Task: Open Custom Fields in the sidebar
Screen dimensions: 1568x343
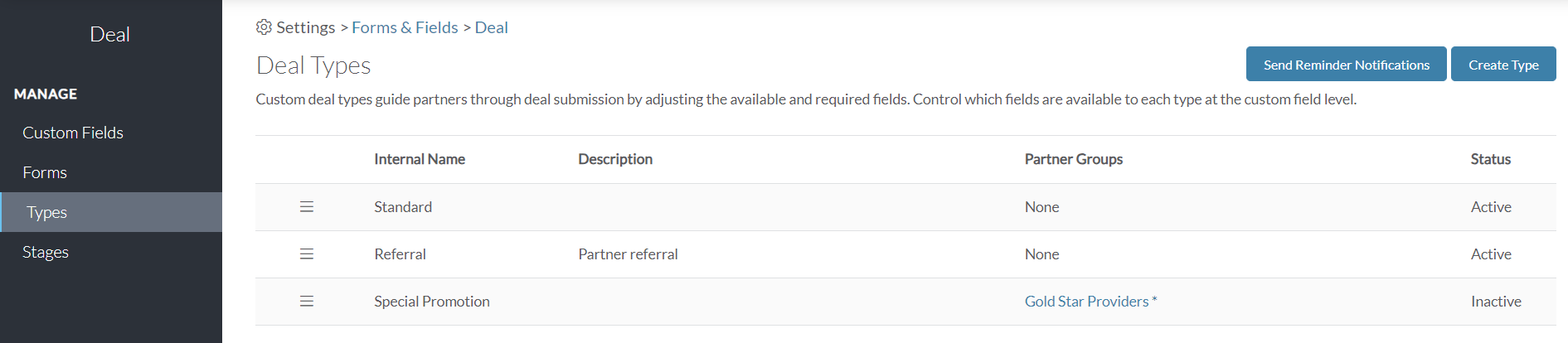Action: [73, 133]
